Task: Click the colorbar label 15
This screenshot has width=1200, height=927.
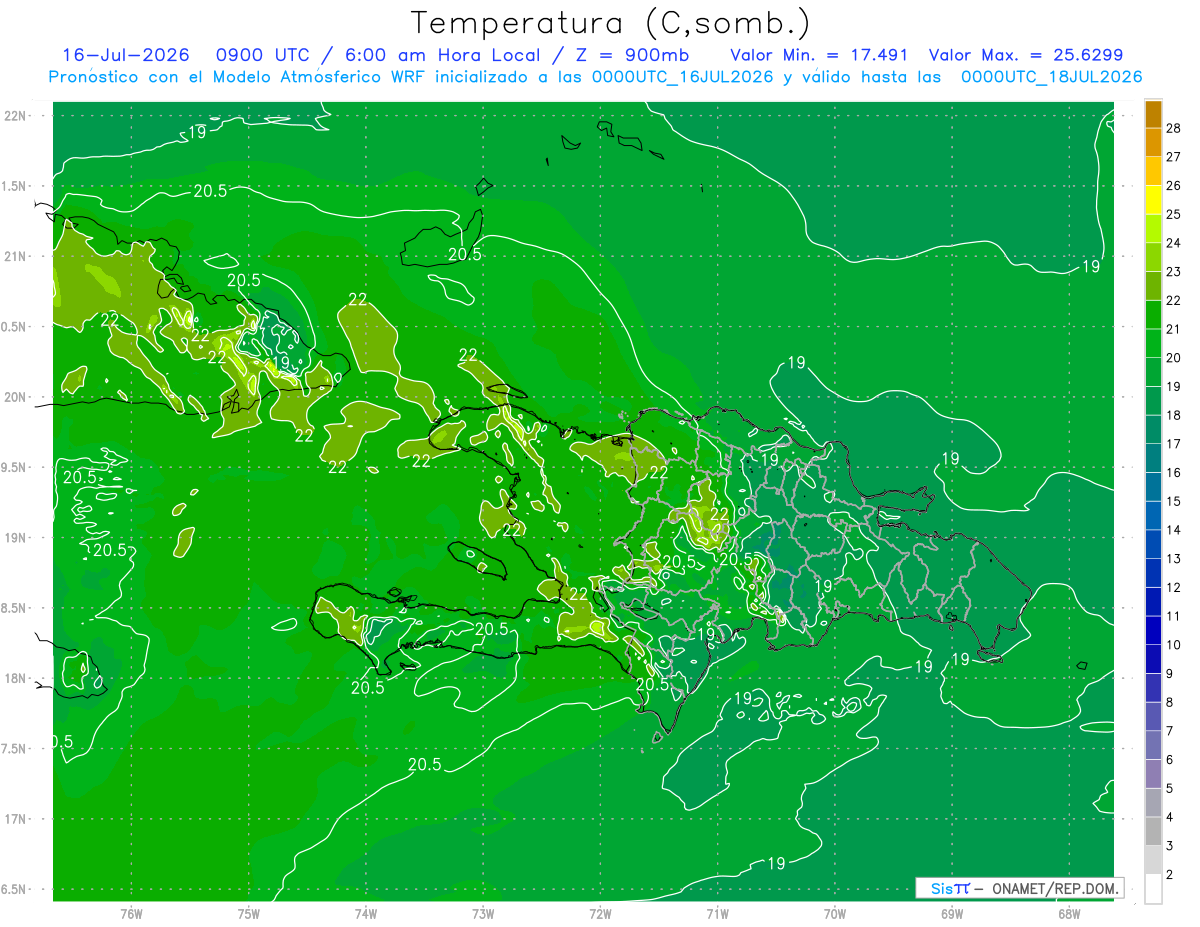Action: (1173, 501)
